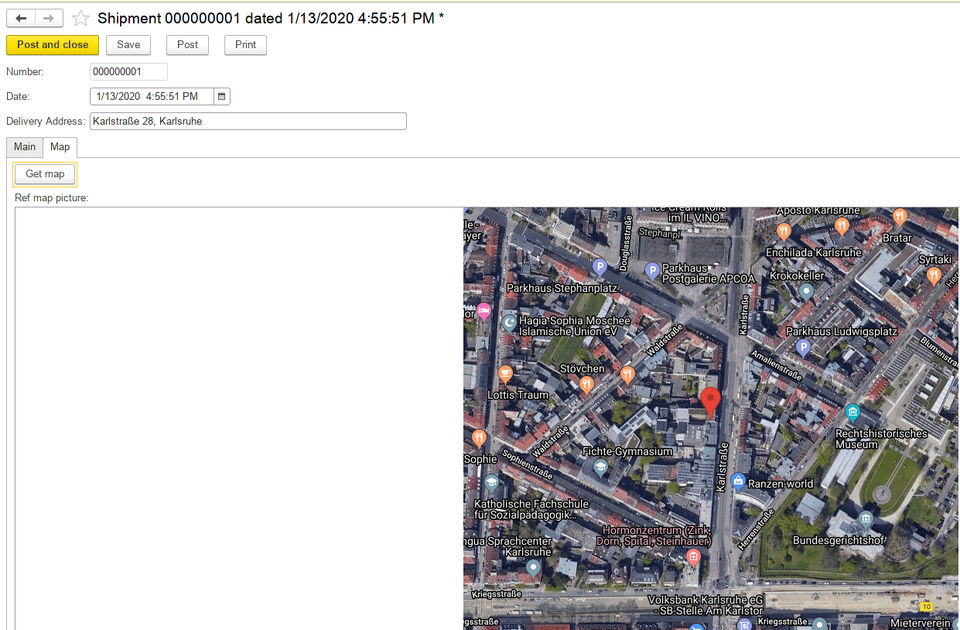Click the Mieterverein label on map
The height and width of the screenshot is (630, 960).
(x=921, y=623)
